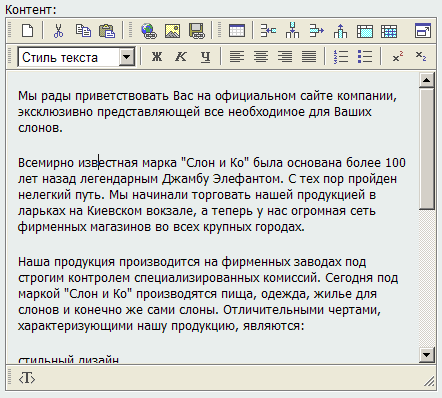Open the Стиль текста dropdown

click(x=76, y=57)
